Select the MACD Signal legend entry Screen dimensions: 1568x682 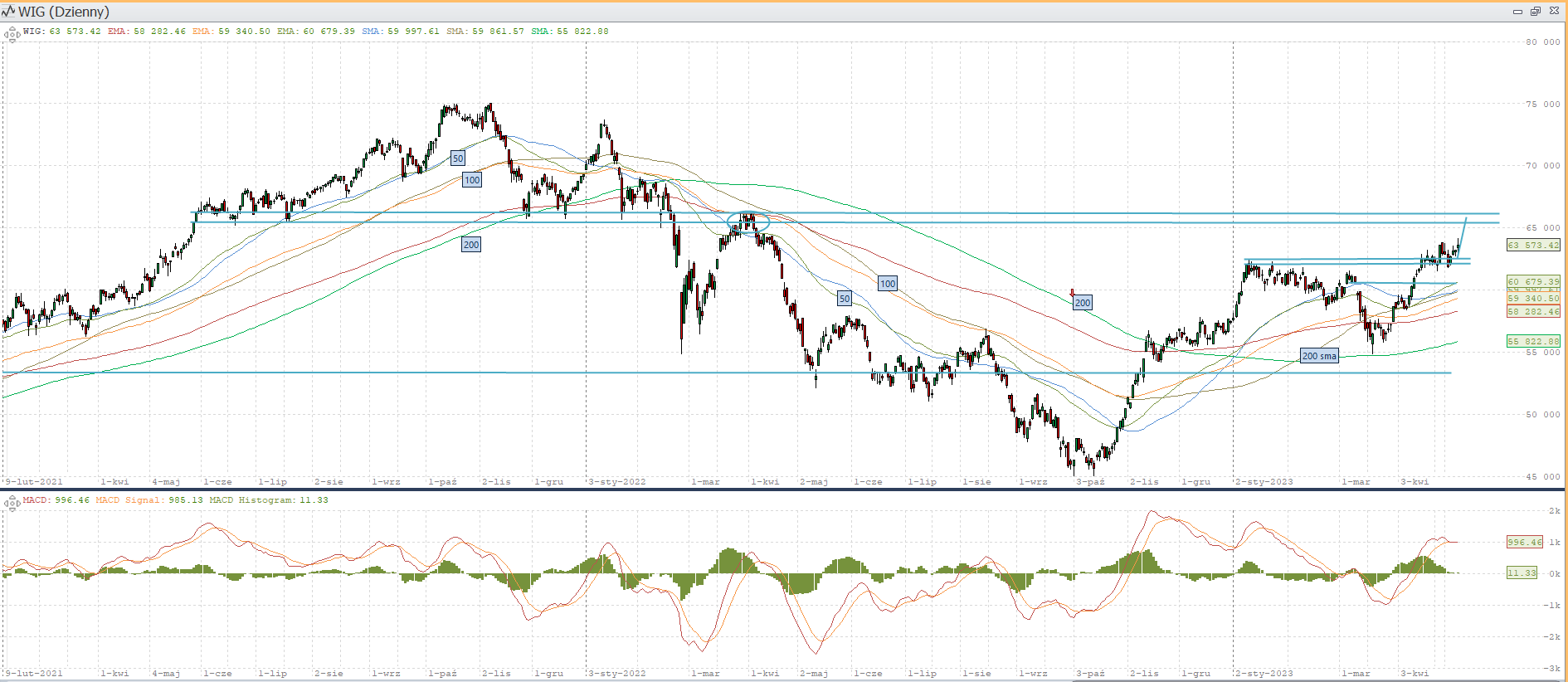pyautogui.click(x=149, y=500)
